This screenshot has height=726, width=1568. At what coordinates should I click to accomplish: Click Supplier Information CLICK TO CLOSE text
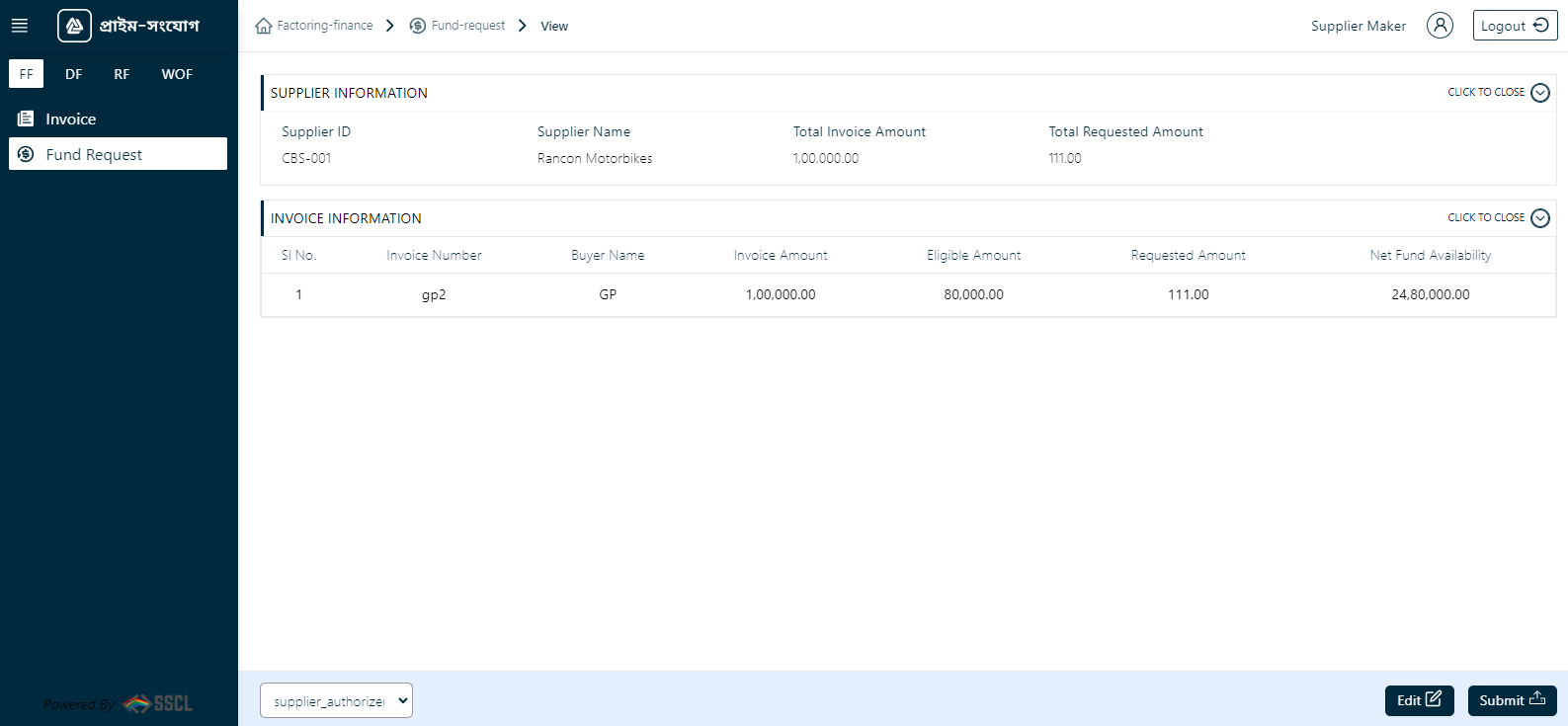[1486, 93]
